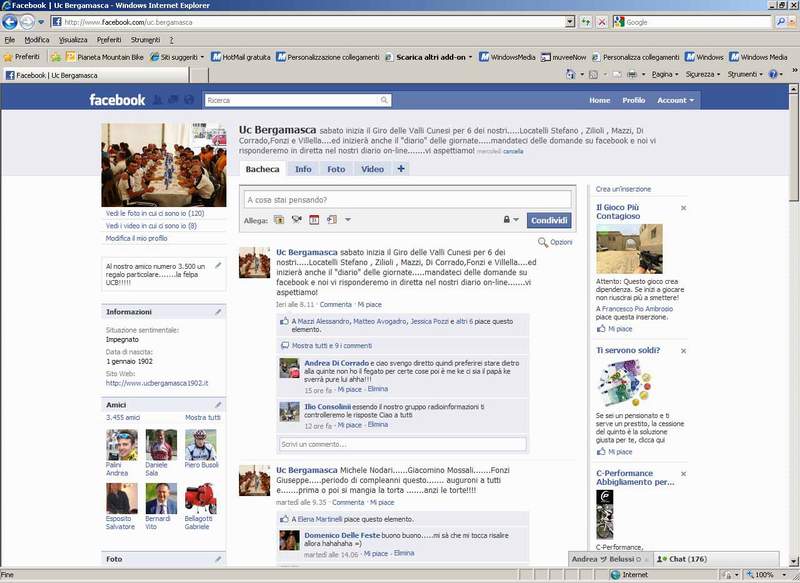The height and width of the screenshot is (583, 800).
Task: Expand more attachment options arrow
Action: coord(348,220)
